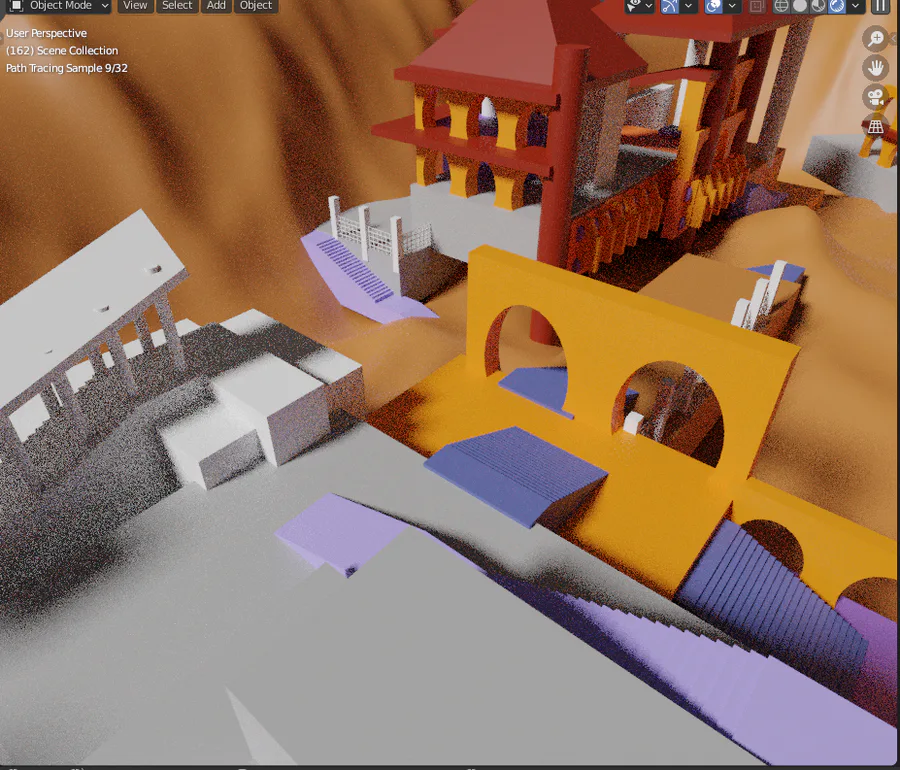Toggle perspective/orthographic grid gizmo
The width and height of the screenshot is (900, 770).
875,126
